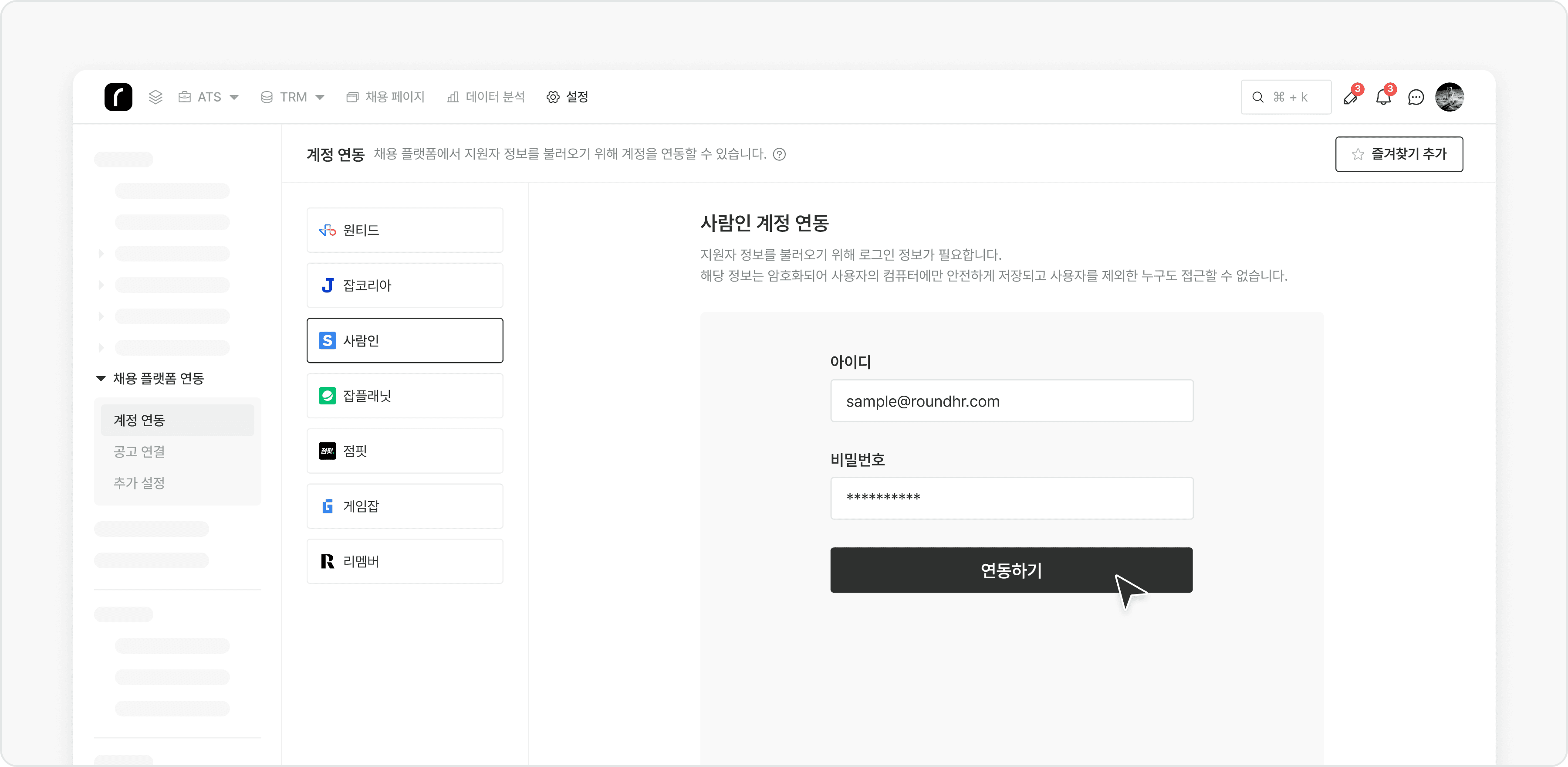Click the Round logo icon in header
The height and width of the screenshot is (767, 1568).
[118, 97]
